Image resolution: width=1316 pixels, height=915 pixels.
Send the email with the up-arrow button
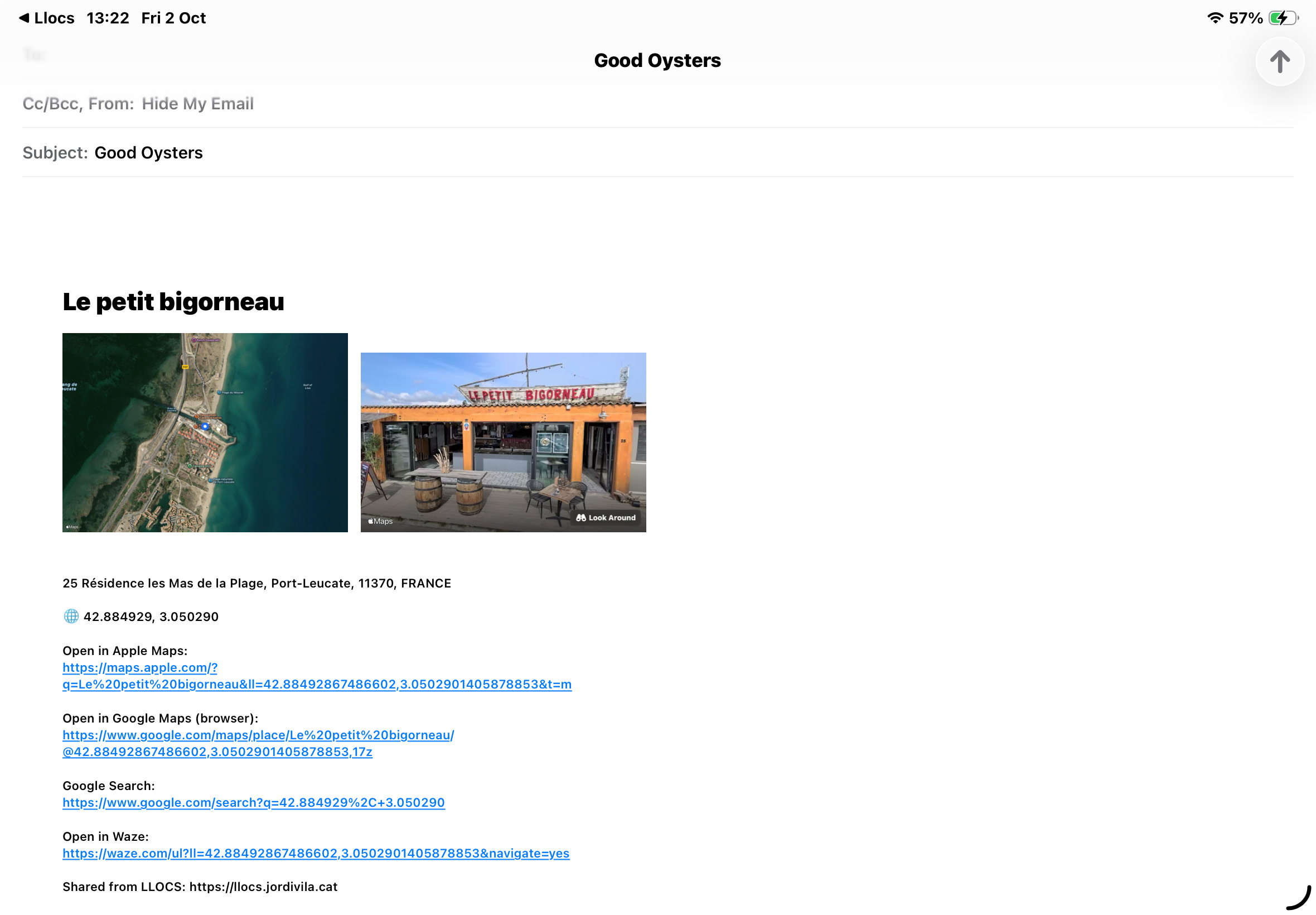pos(1279,61)
